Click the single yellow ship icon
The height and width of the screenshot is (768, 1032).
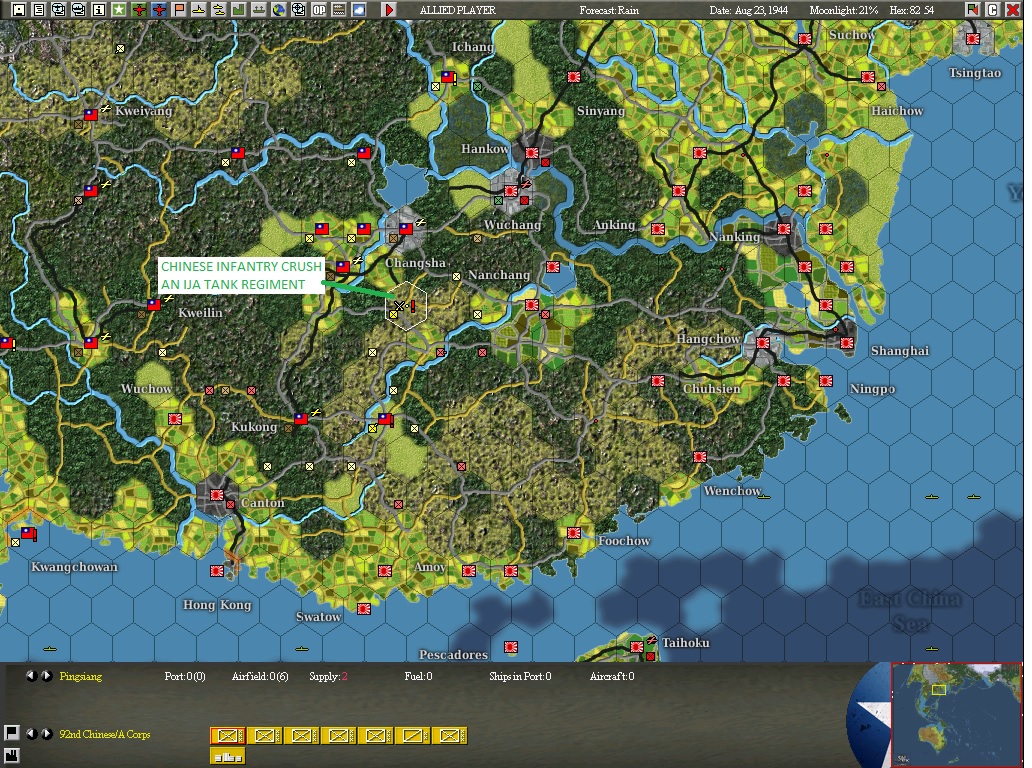(199, 10)
